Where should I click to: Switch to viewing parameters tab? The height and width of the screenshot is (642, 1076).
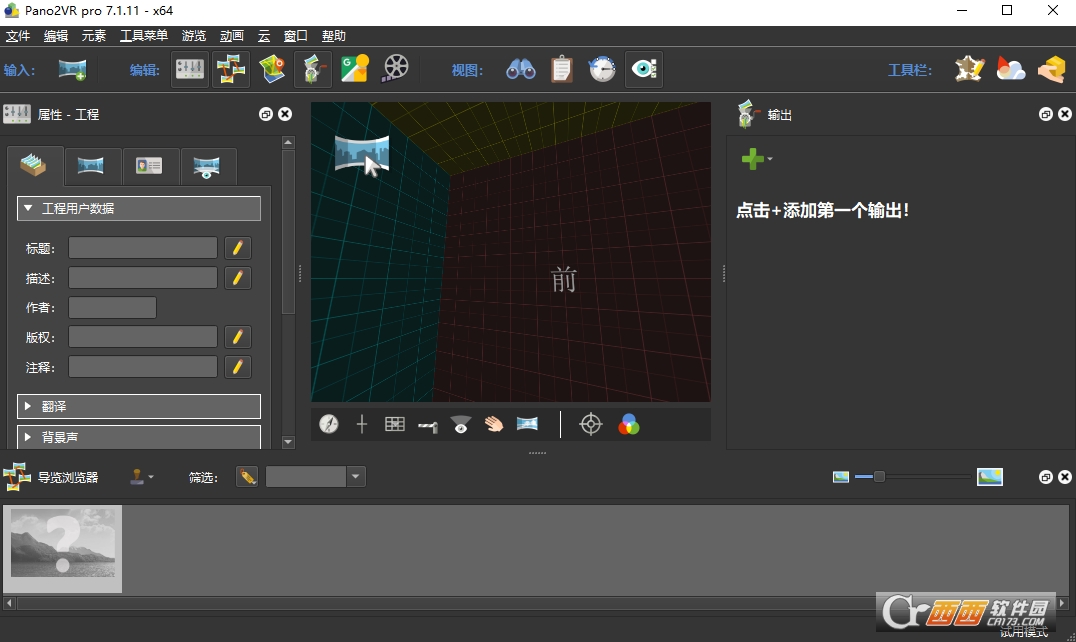[207, 166]
